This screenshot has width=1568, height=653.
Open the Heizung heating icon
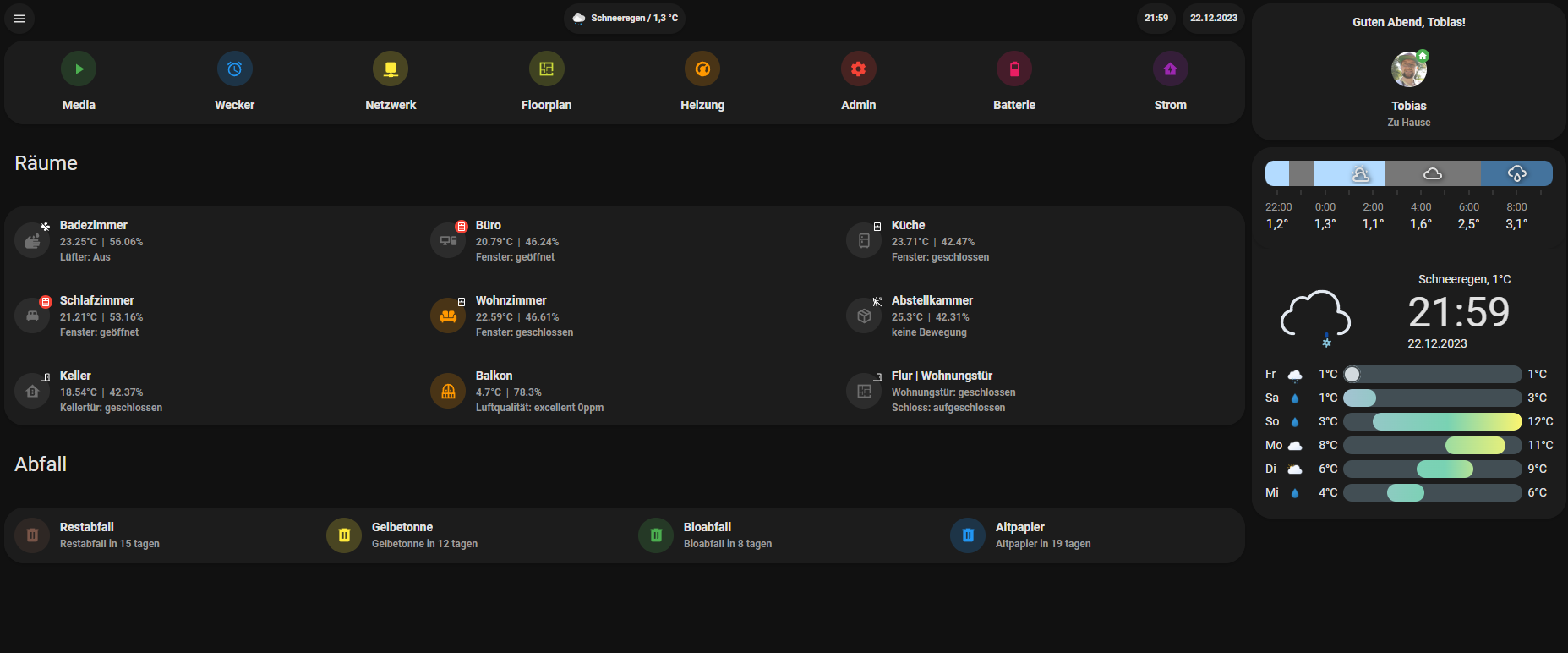[x=702, y=69]
